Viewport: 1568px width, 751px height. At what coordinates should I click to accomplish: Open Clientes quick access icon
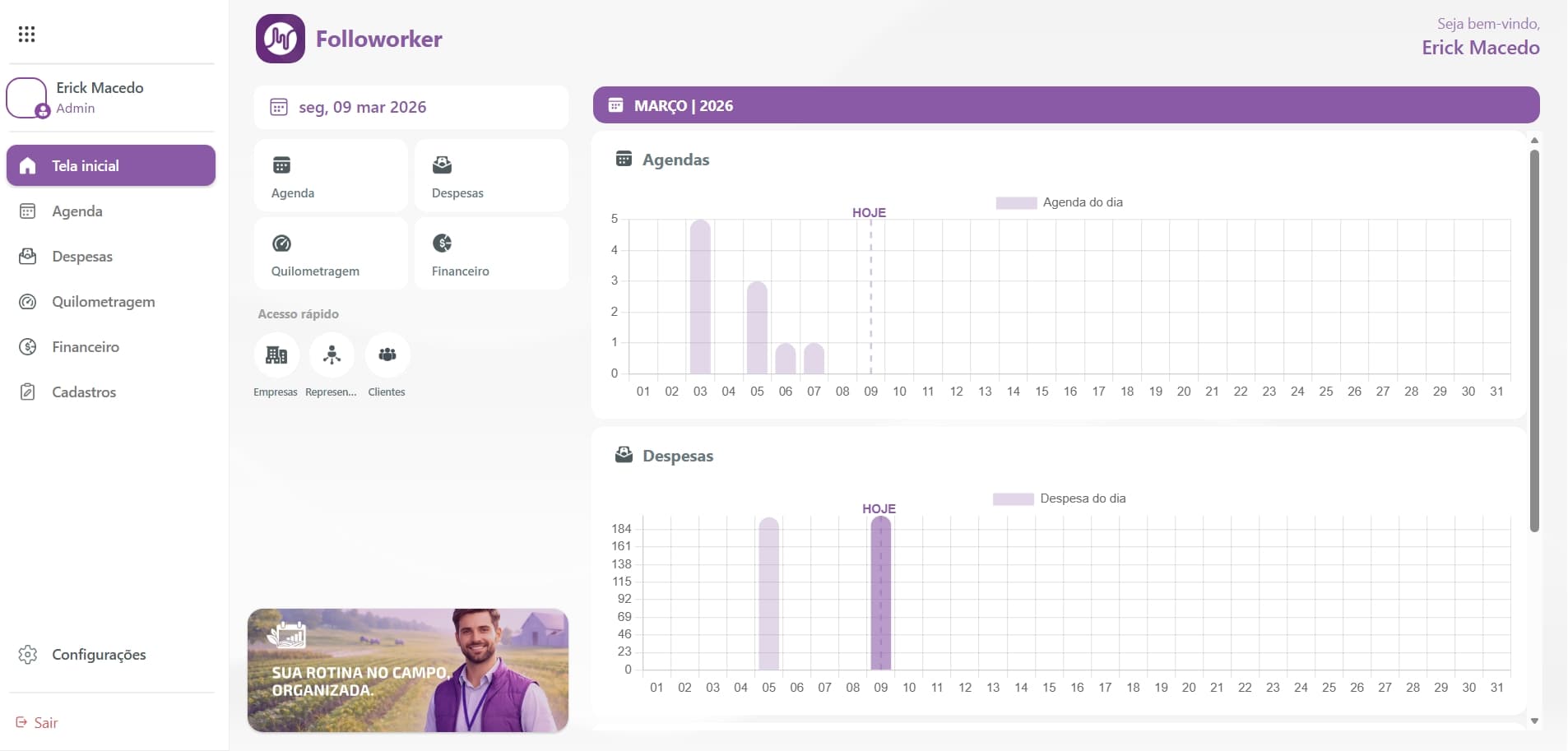tap(387, 355)
